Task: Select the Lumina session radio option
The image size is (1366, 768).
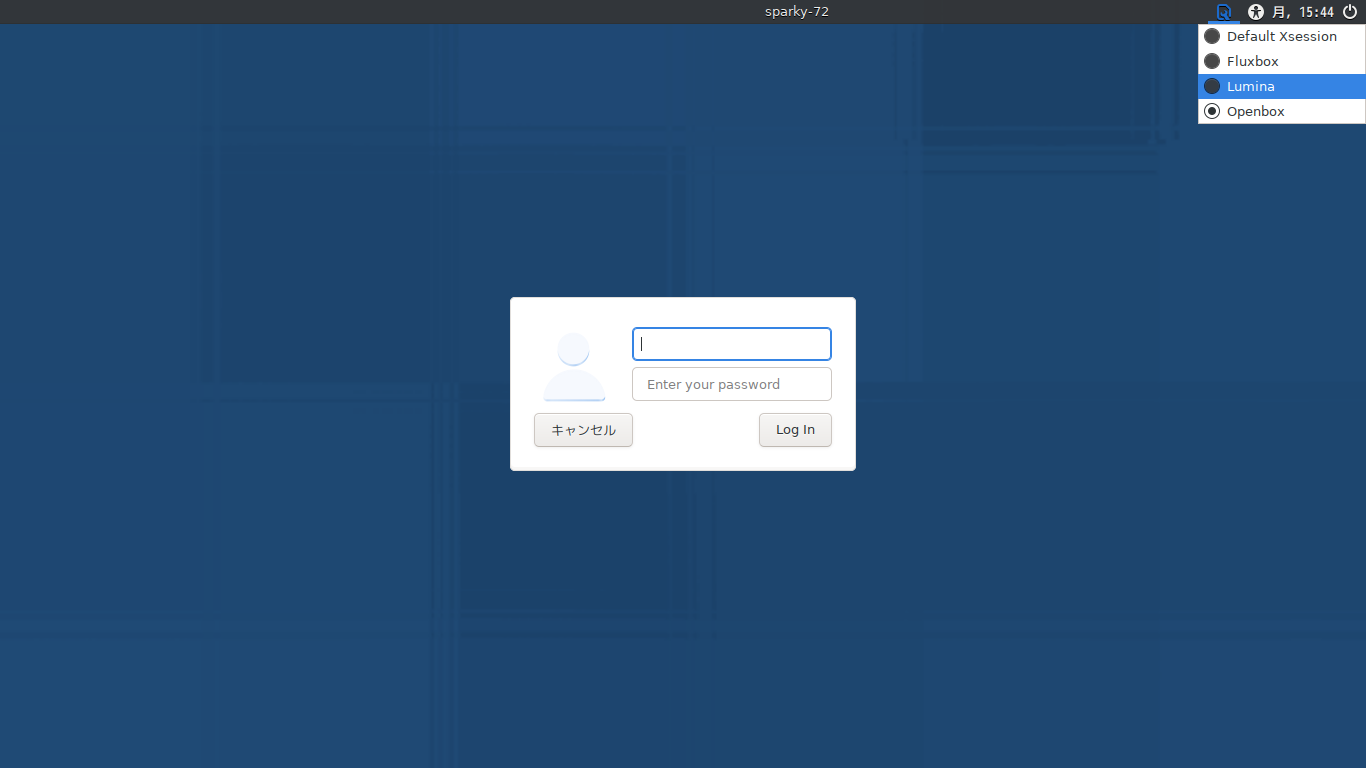Action: coord(1282,86)
